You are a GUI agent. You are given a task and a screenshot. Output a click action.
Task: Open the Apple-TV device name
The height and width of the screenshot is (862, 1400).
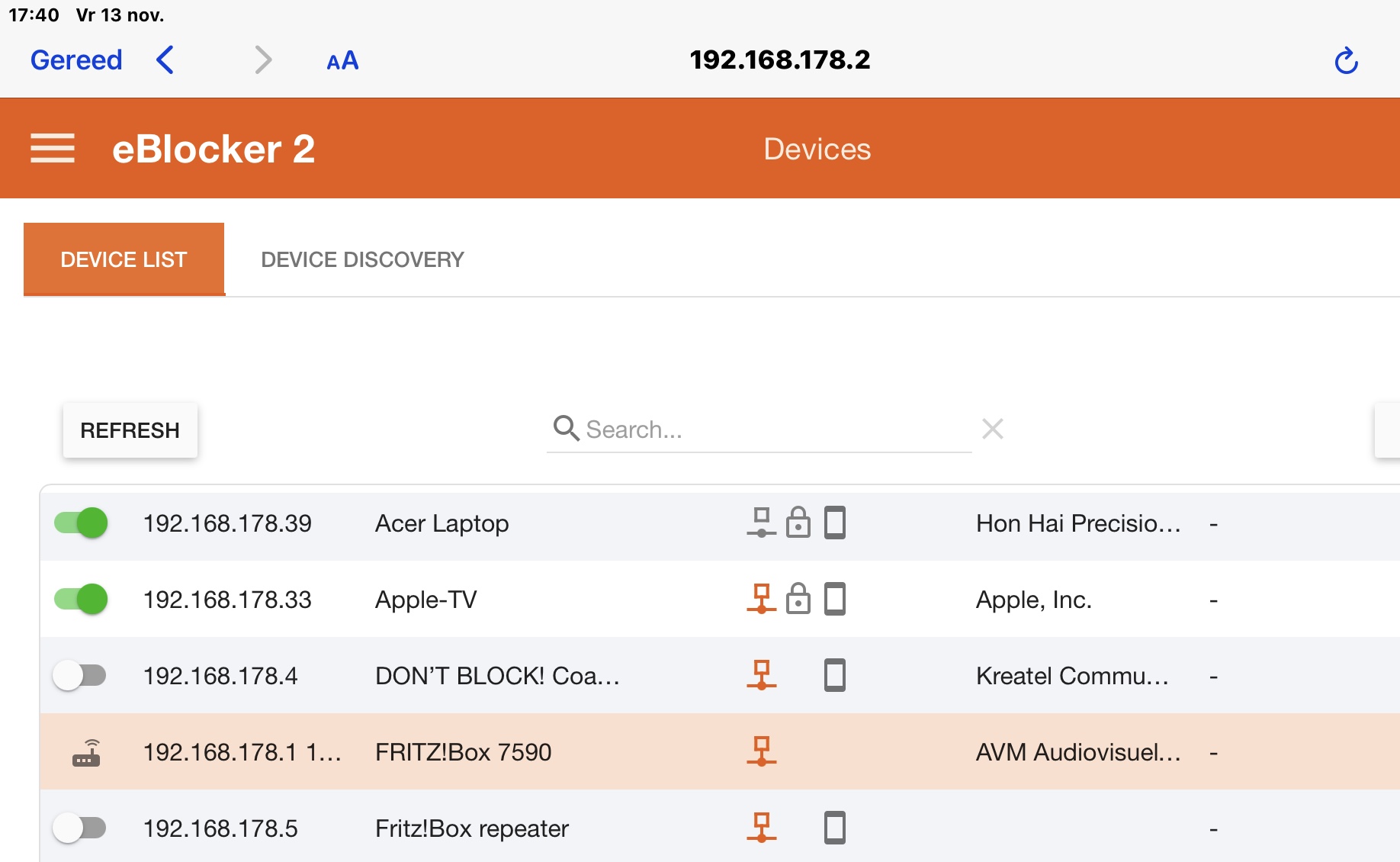pos(426,600)
